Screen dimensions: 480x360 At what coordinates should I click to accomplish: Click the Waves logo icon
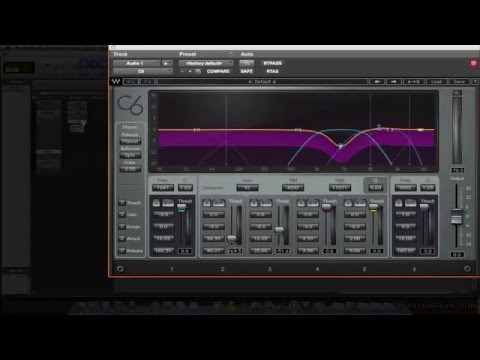click(116, 81)
